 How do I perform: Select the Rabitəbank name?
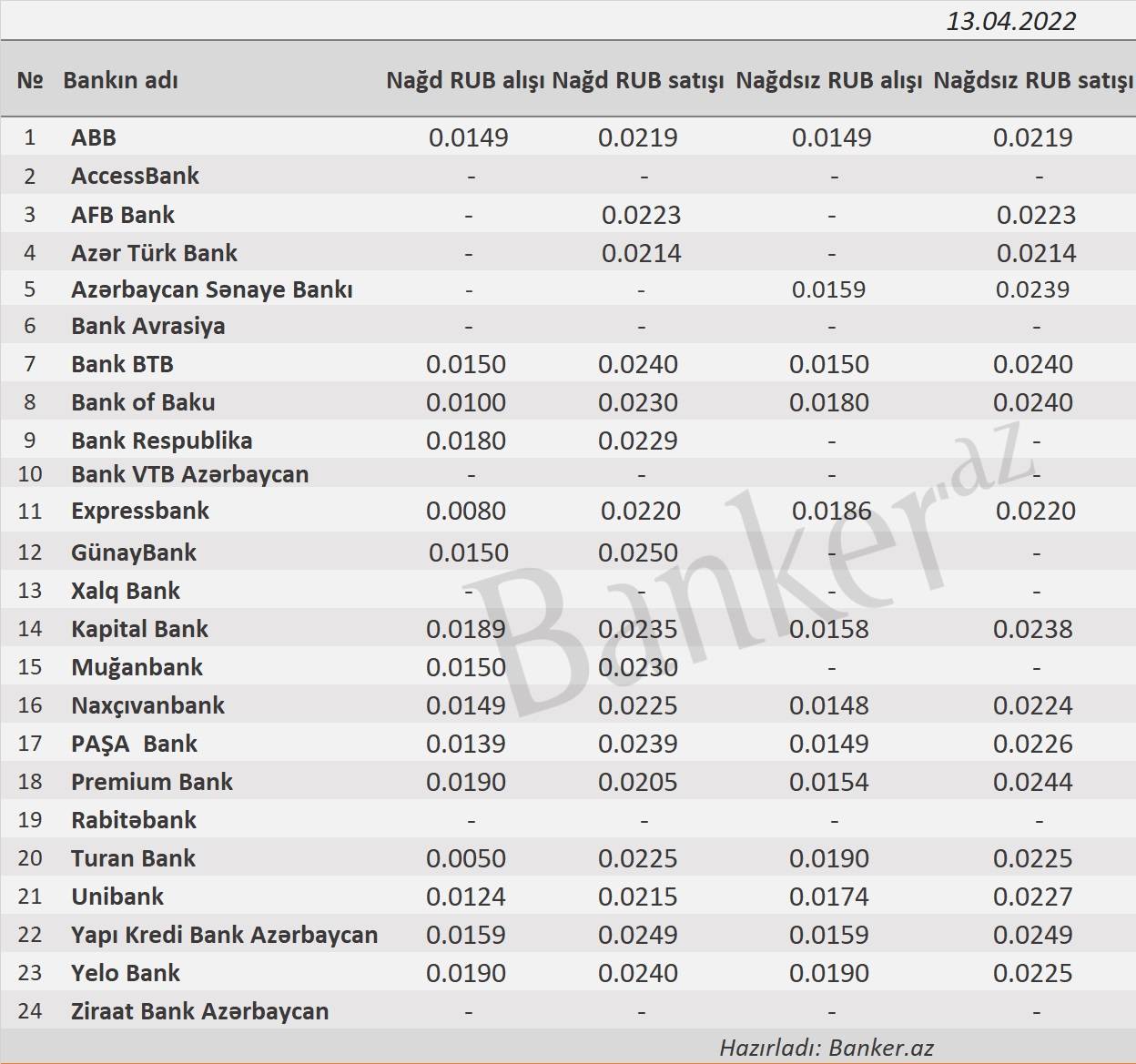(134, 820)
